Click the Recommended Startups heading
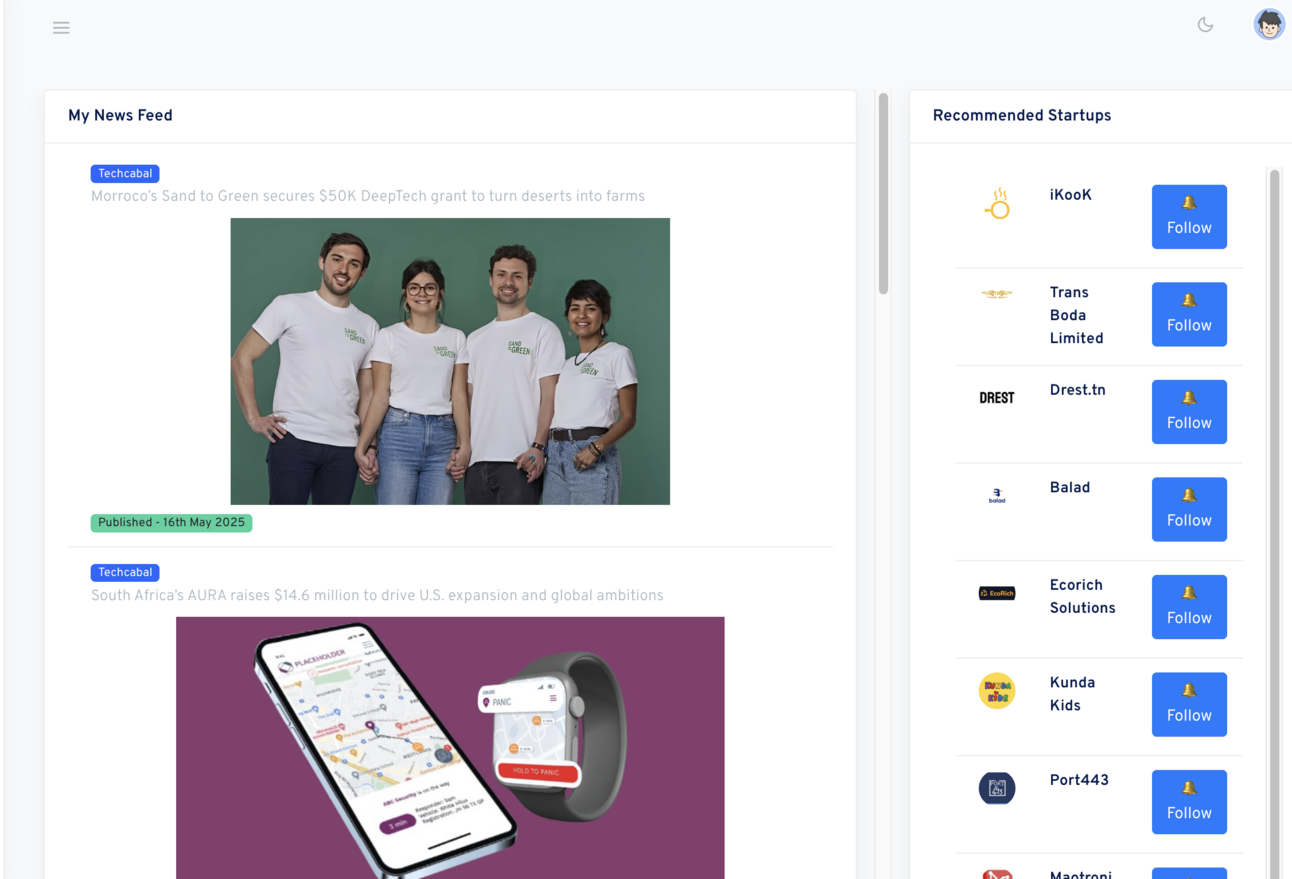This screenshot has height=879, width=1292. (x=1022, y=116)
